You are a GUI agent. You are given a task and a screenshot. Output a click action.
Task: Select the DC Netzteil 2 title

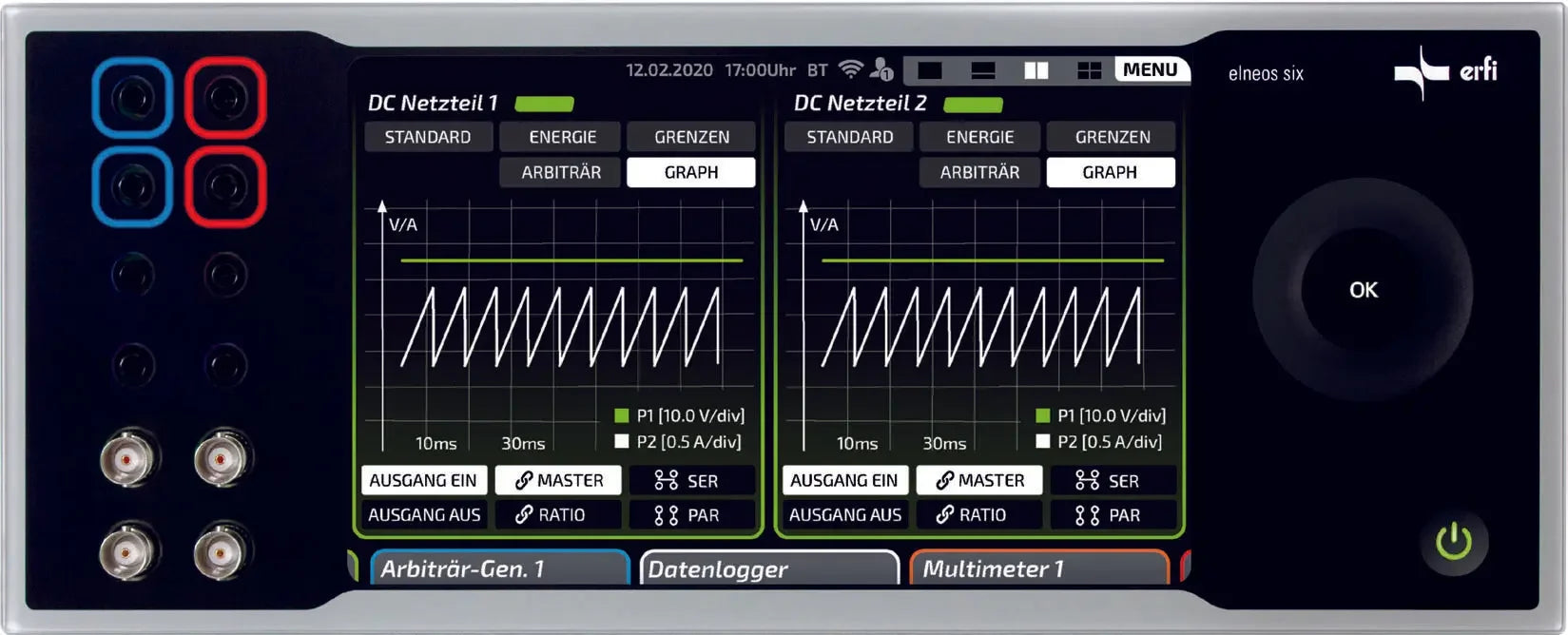click(x=860, y=103)
